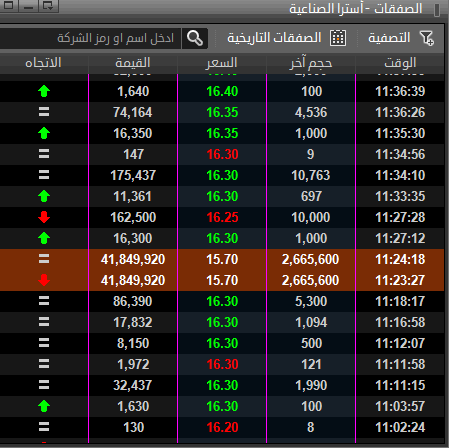Click the detach window icon in title bar

point(48,5)
